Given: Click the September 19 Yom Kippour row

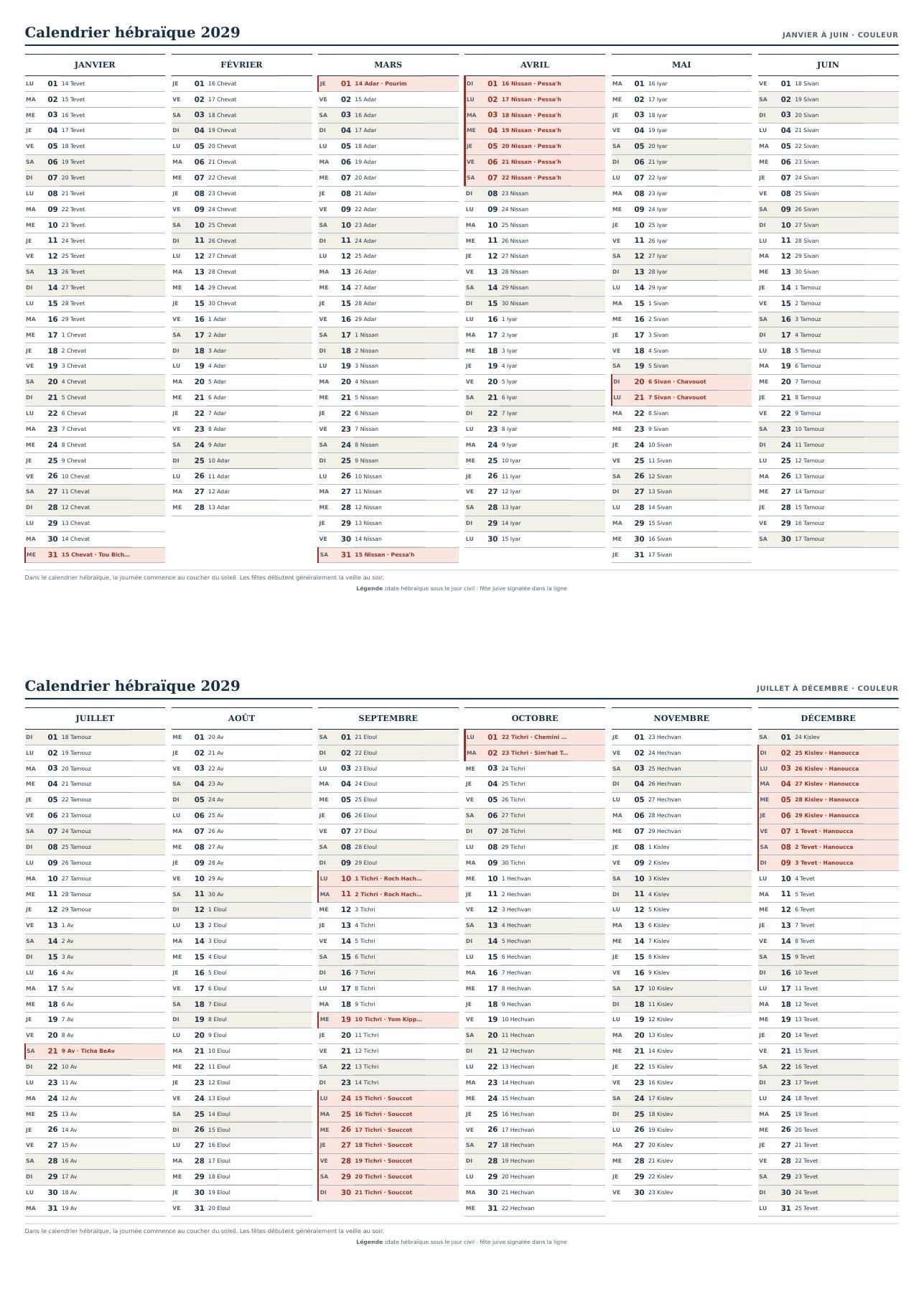Looking at the screenshot, I should 388,1020.
